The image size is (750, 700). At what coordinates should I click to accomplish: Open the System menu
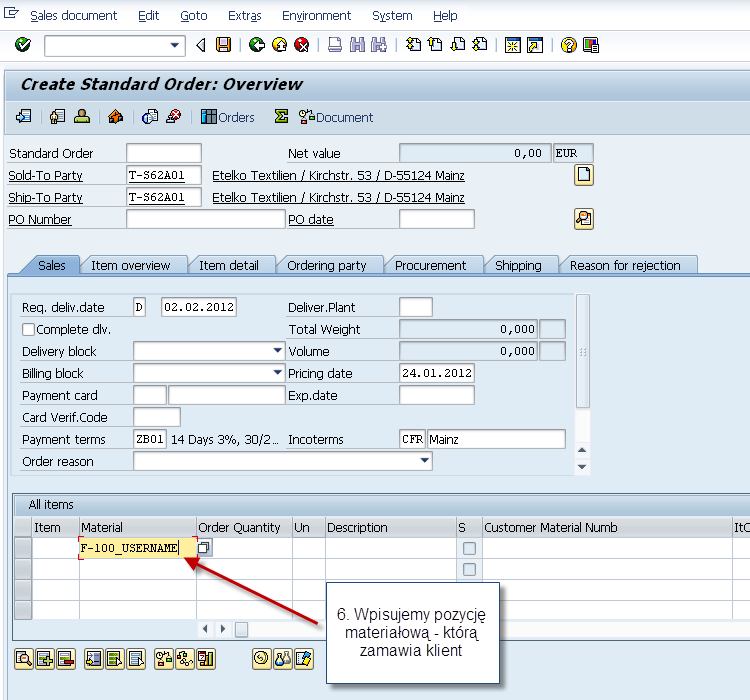coord(392,16)
